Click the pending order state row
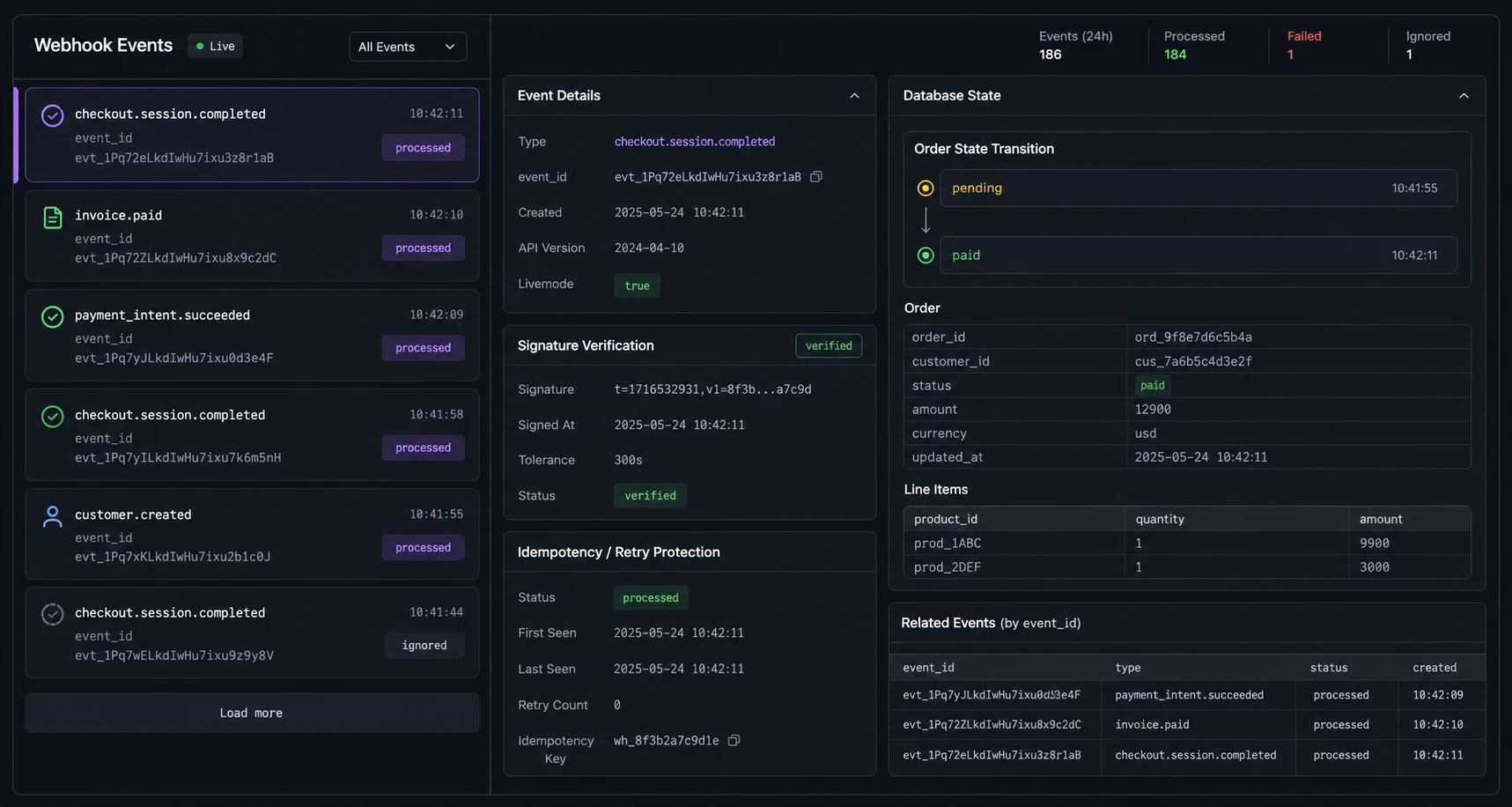This screenshot has width=1512, height=807. tap(1198, 188)
